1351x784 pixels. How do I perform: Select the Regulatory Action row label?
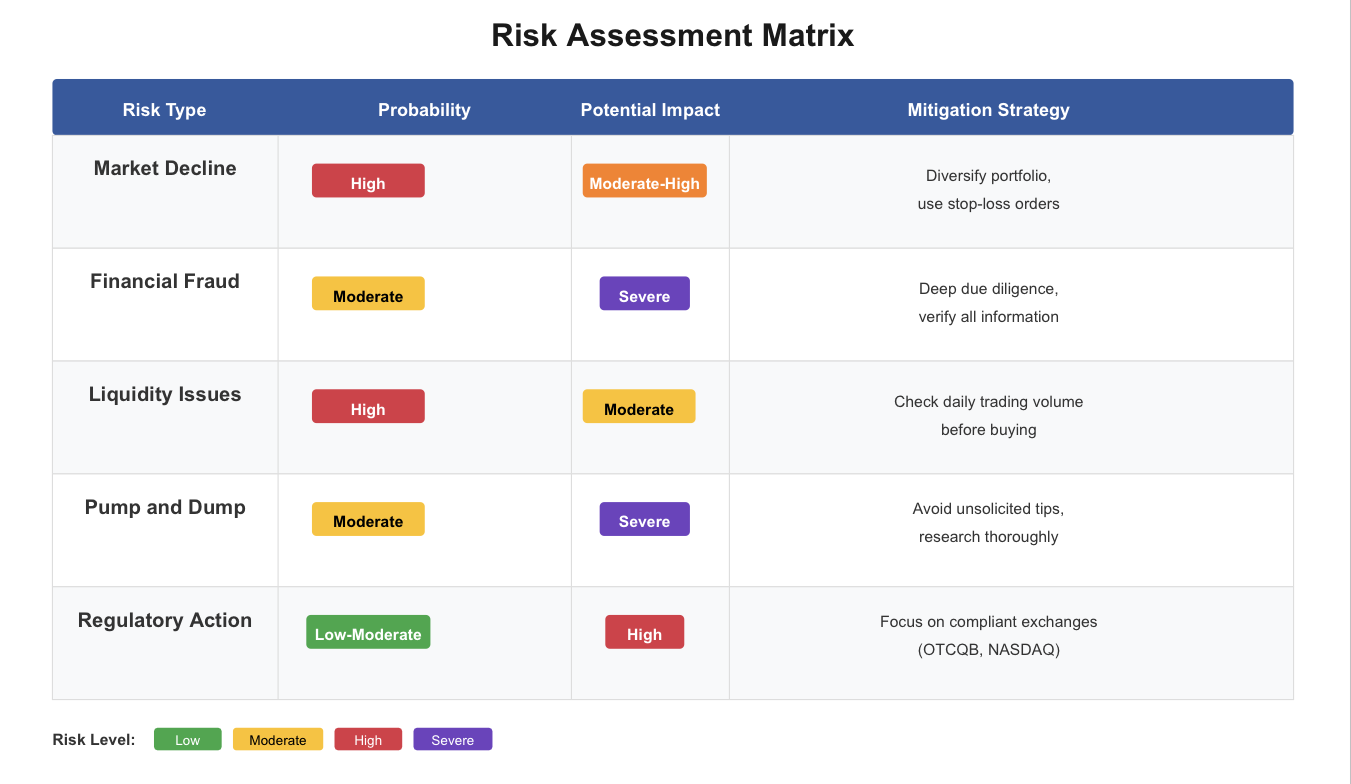click(165, 620)
